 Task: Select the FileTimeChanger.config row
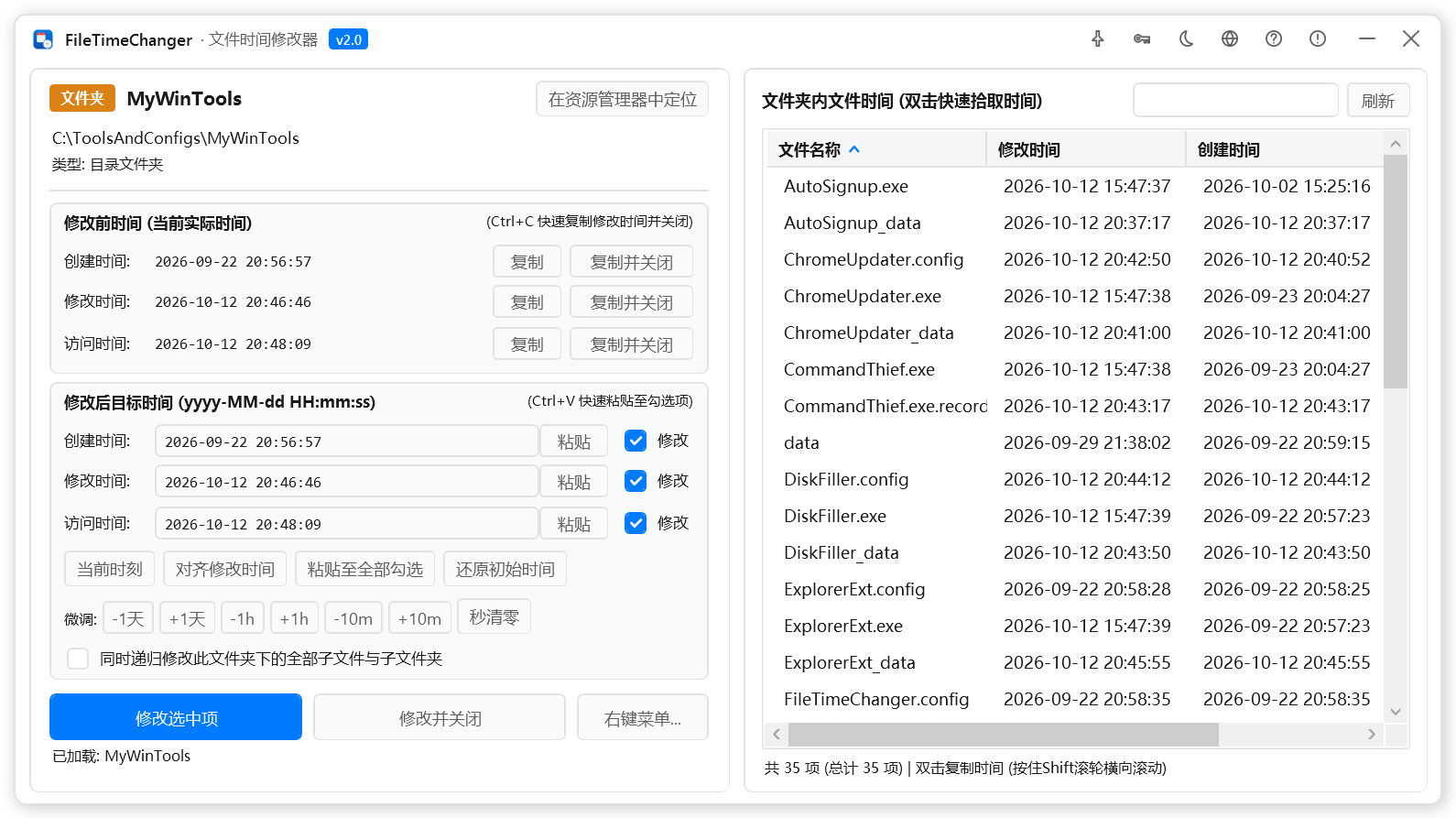1075,699
